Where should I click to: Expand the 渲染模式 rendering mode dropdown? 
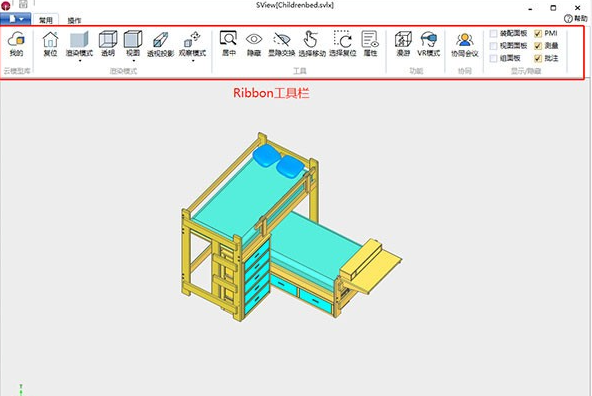click(x=79, y=60)
